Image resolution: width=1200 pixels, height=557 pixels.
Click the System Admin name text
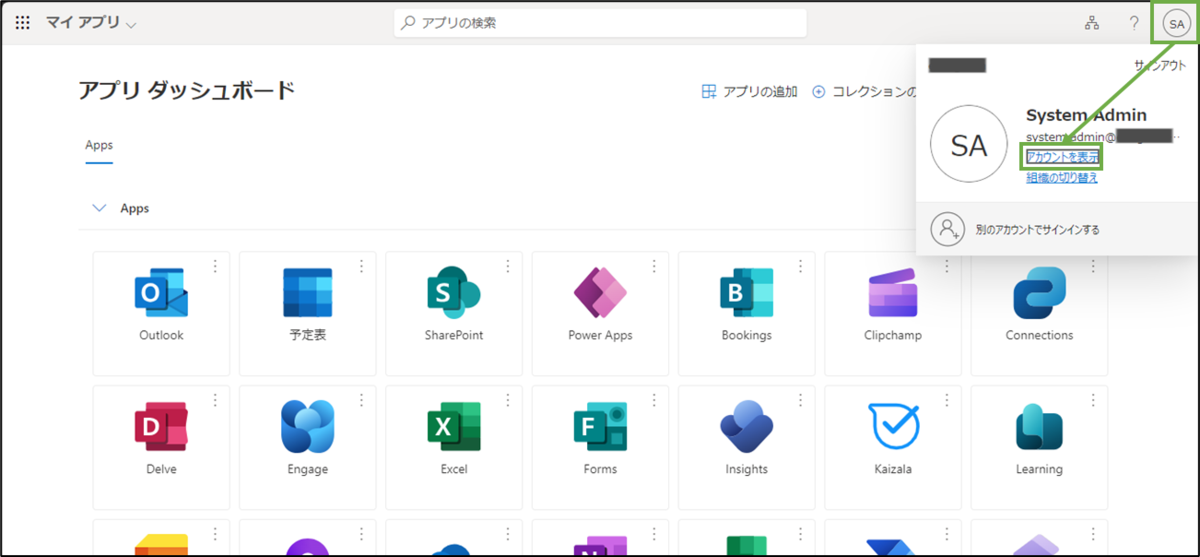(x=1086, y=116)
